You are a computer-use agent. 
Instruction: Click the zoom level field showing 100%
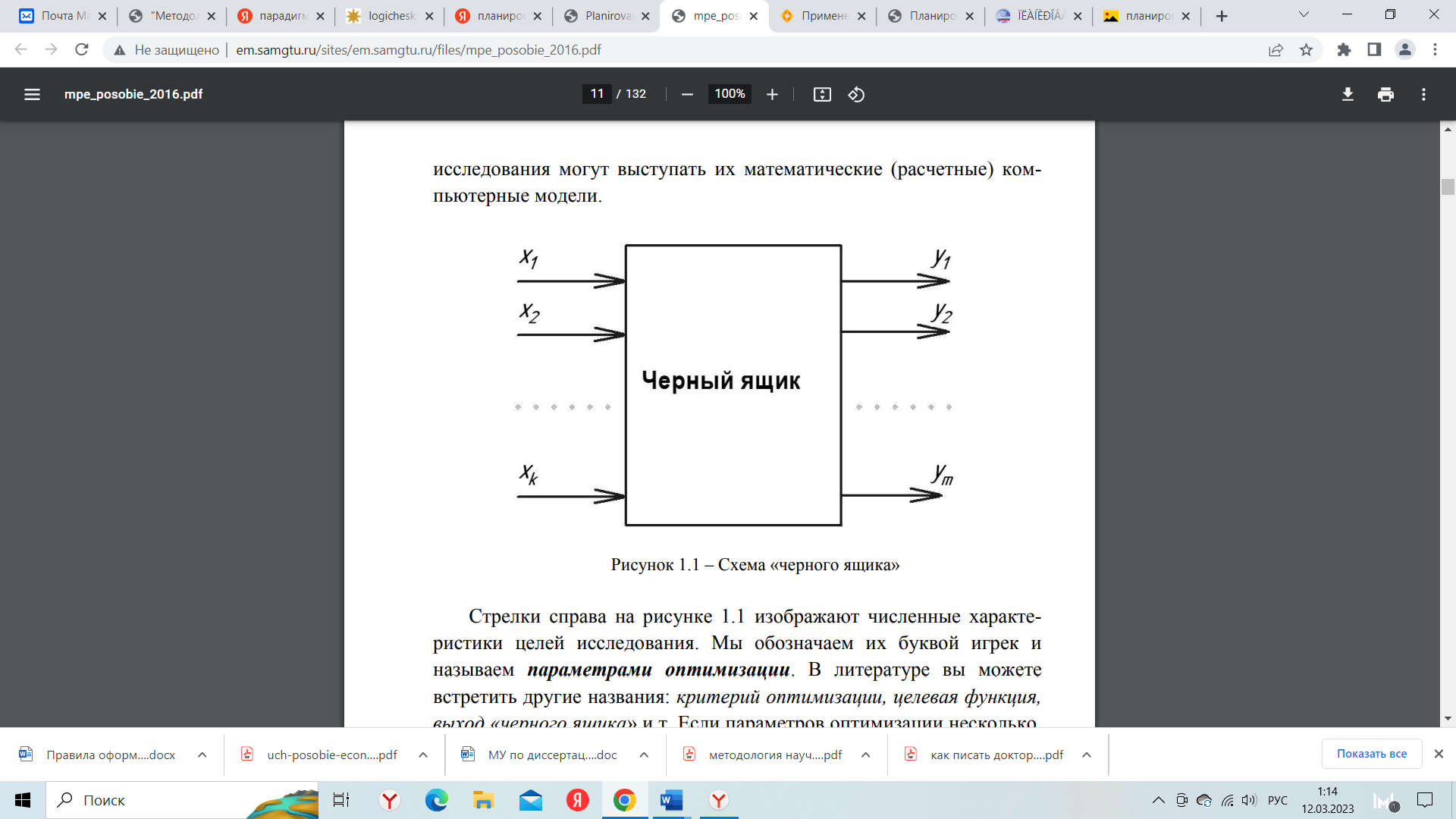(730, 93)
